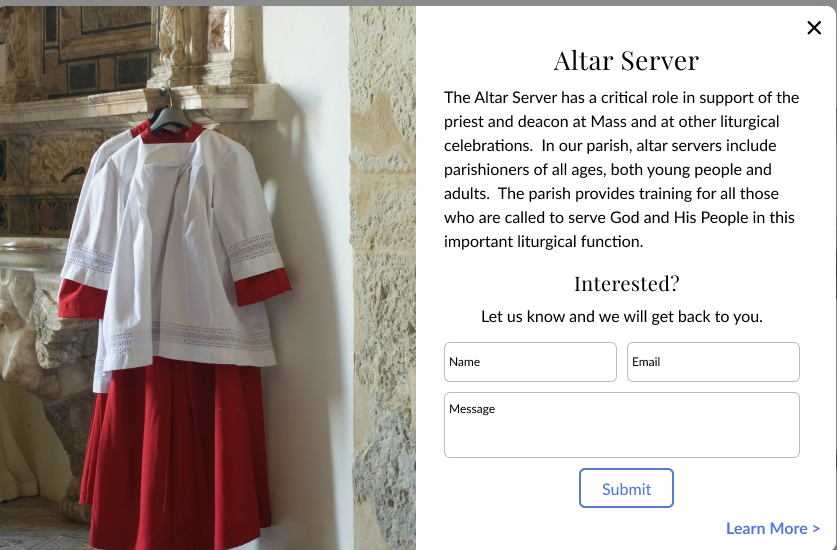Click the Altar Server description paragraph
837x550 pixels.
pyautogui.click(x=622, y=169)
